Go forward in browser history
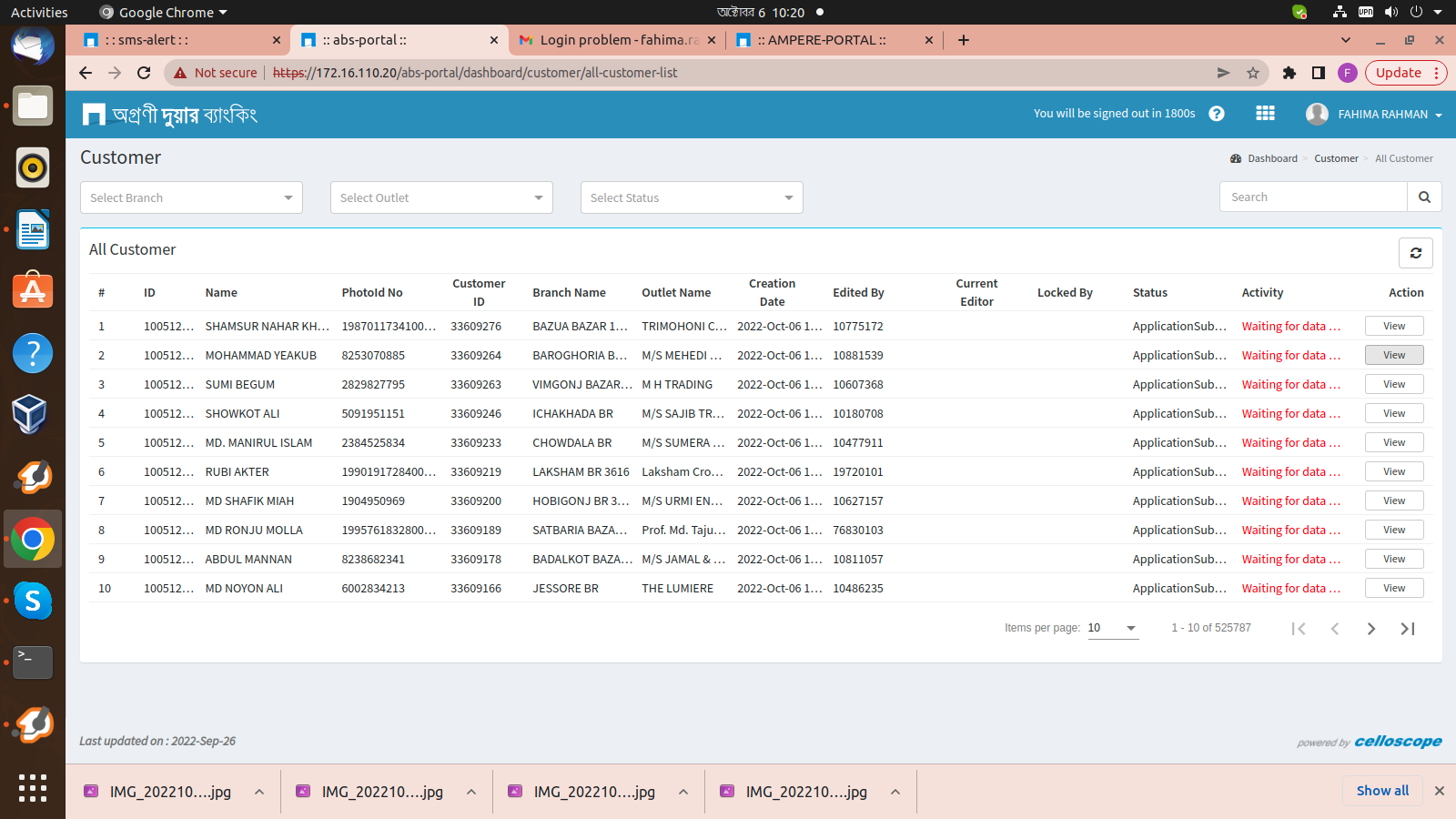The width and height of the screenshot is (1456, 819). pos(115,73)
